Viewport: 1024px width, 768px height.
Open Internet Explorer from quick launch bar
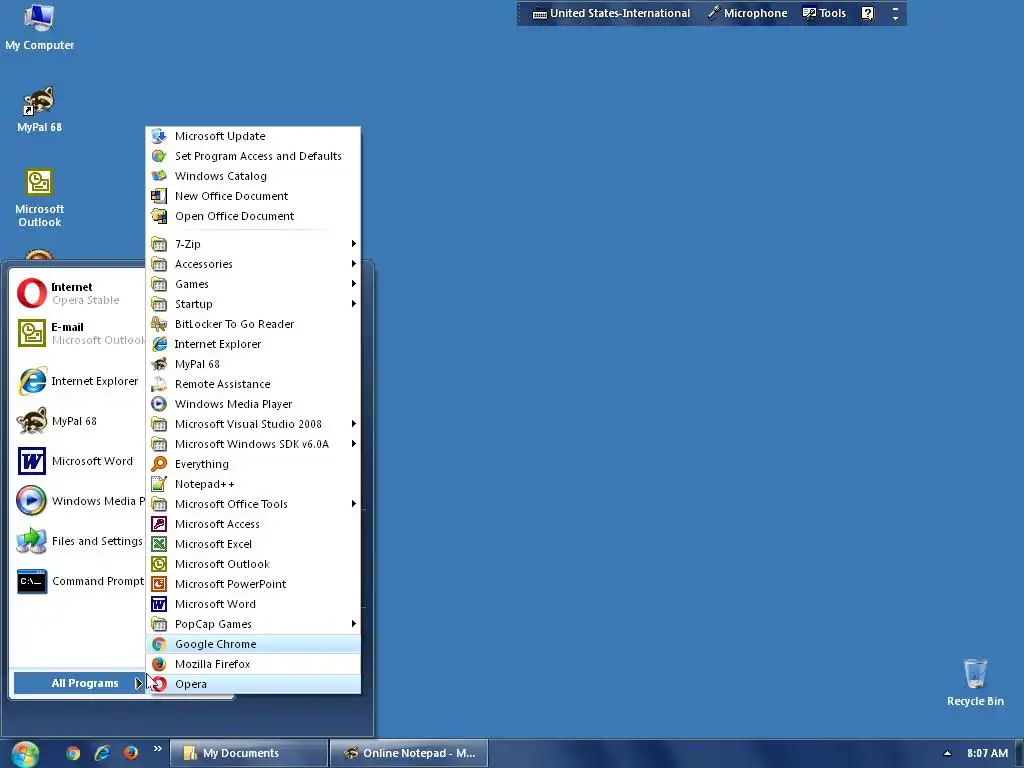[x=102, y=753]
